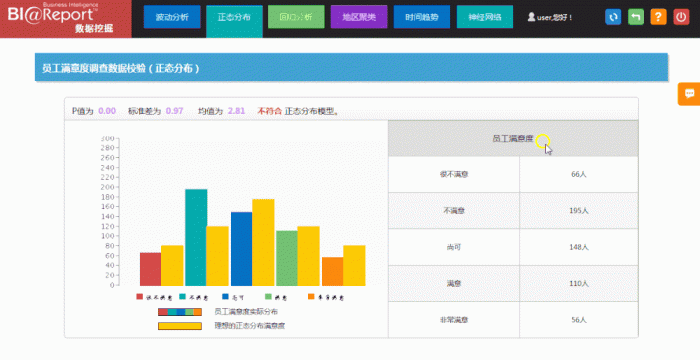Click the 标准差 value 0.97
This screenshot has width=700, height=360.
tap(175, 111)
